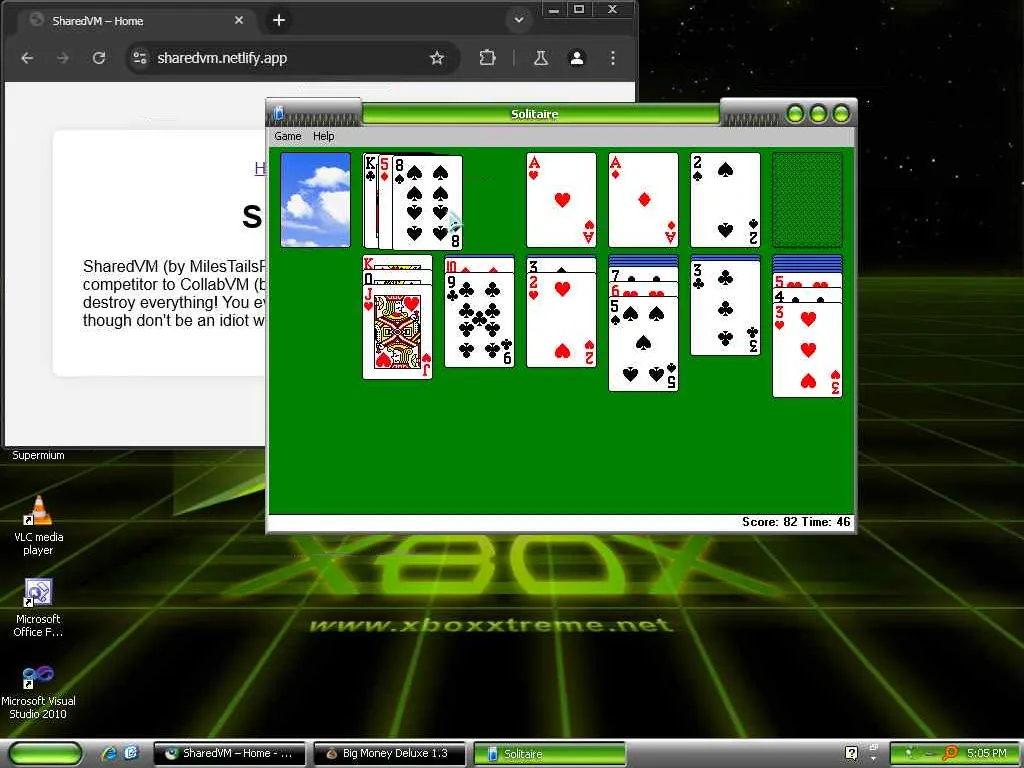Select the 5 of spades tableau card
1024x768 pixels.
643,344
